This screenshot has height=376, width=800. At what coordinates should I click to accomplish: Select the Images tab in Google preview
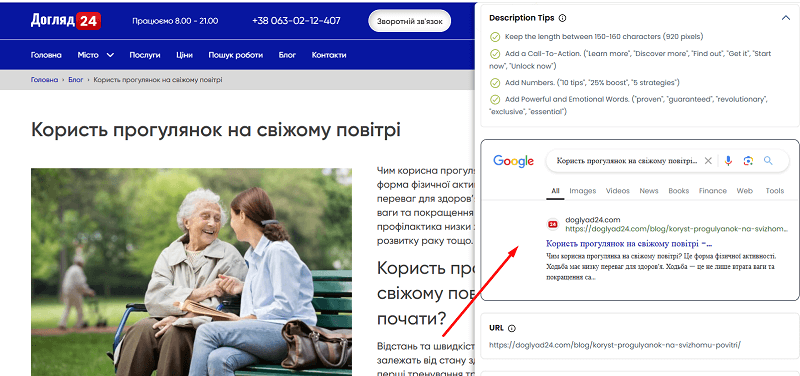pyautogui.click(x=583, y=191)
